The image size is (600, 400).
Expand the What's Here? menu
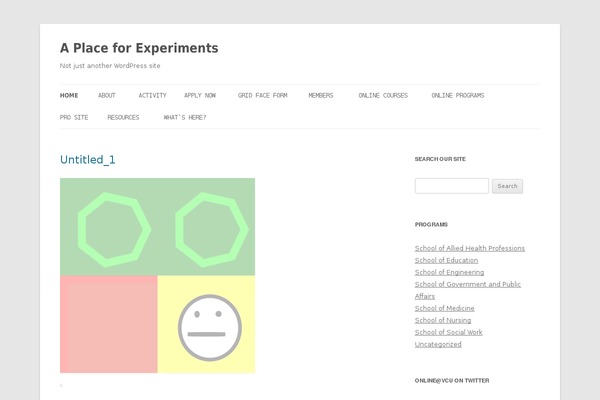tap(185, 117)
